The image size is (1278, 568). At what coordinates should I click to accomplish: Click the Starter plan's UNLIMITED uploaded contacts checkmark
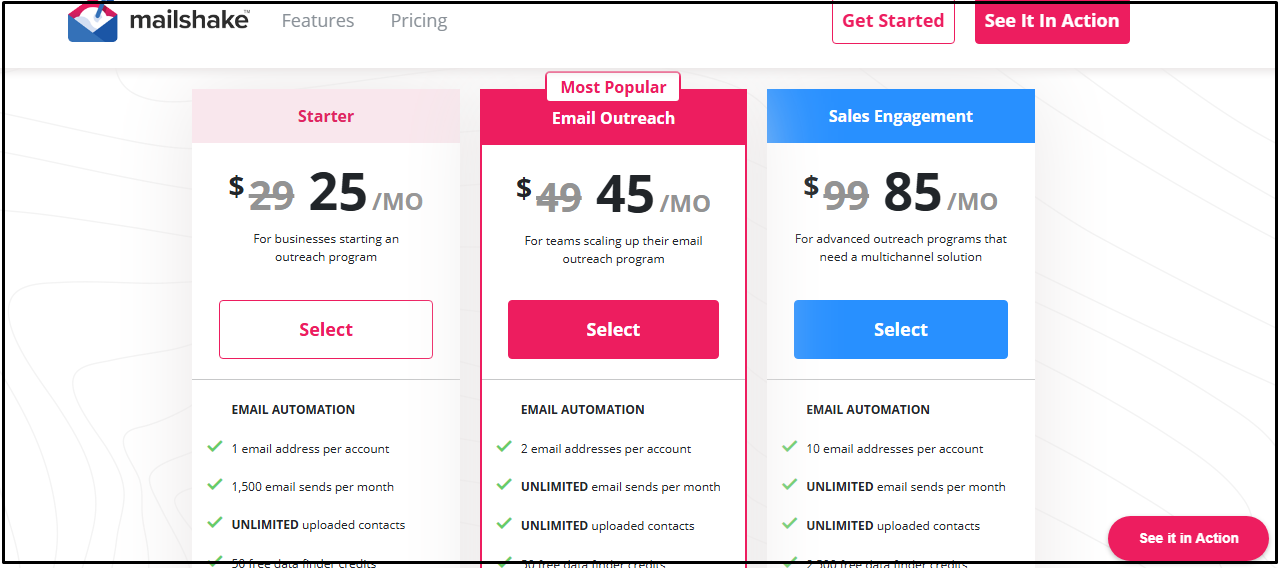point(214,523)
